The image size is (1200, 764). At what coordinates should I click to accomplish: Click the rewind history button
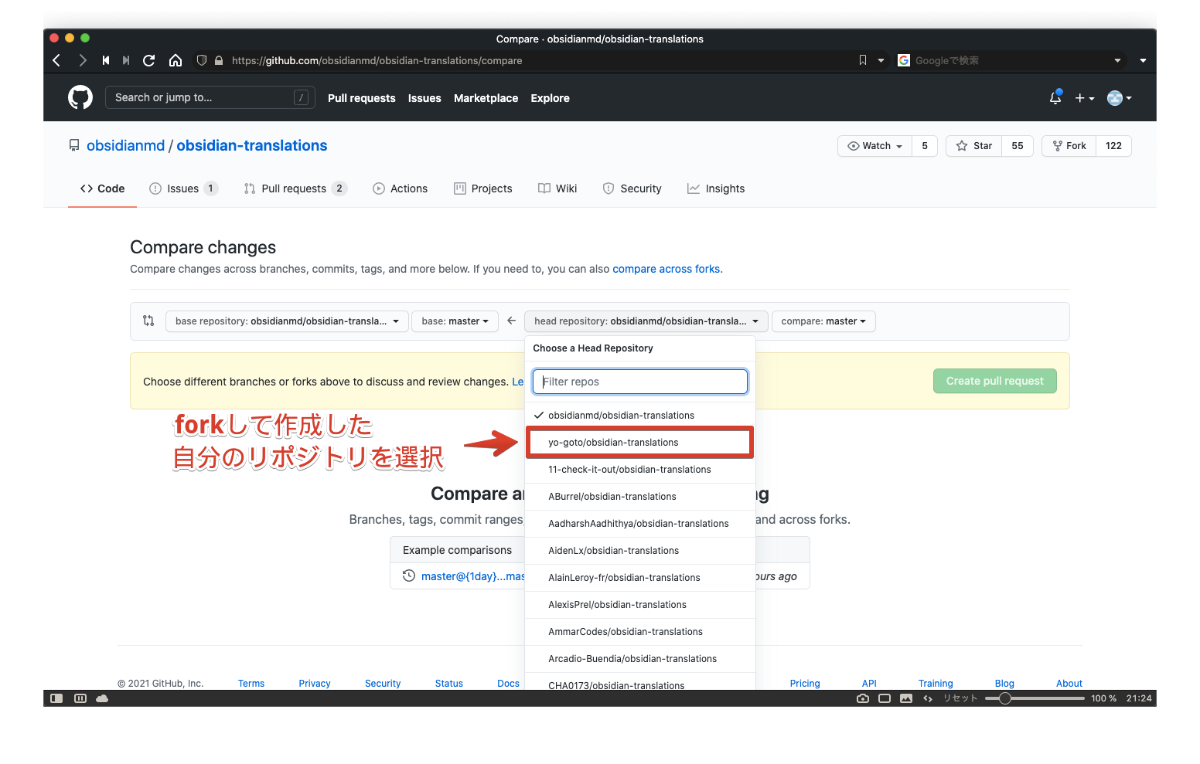point(106,60)
